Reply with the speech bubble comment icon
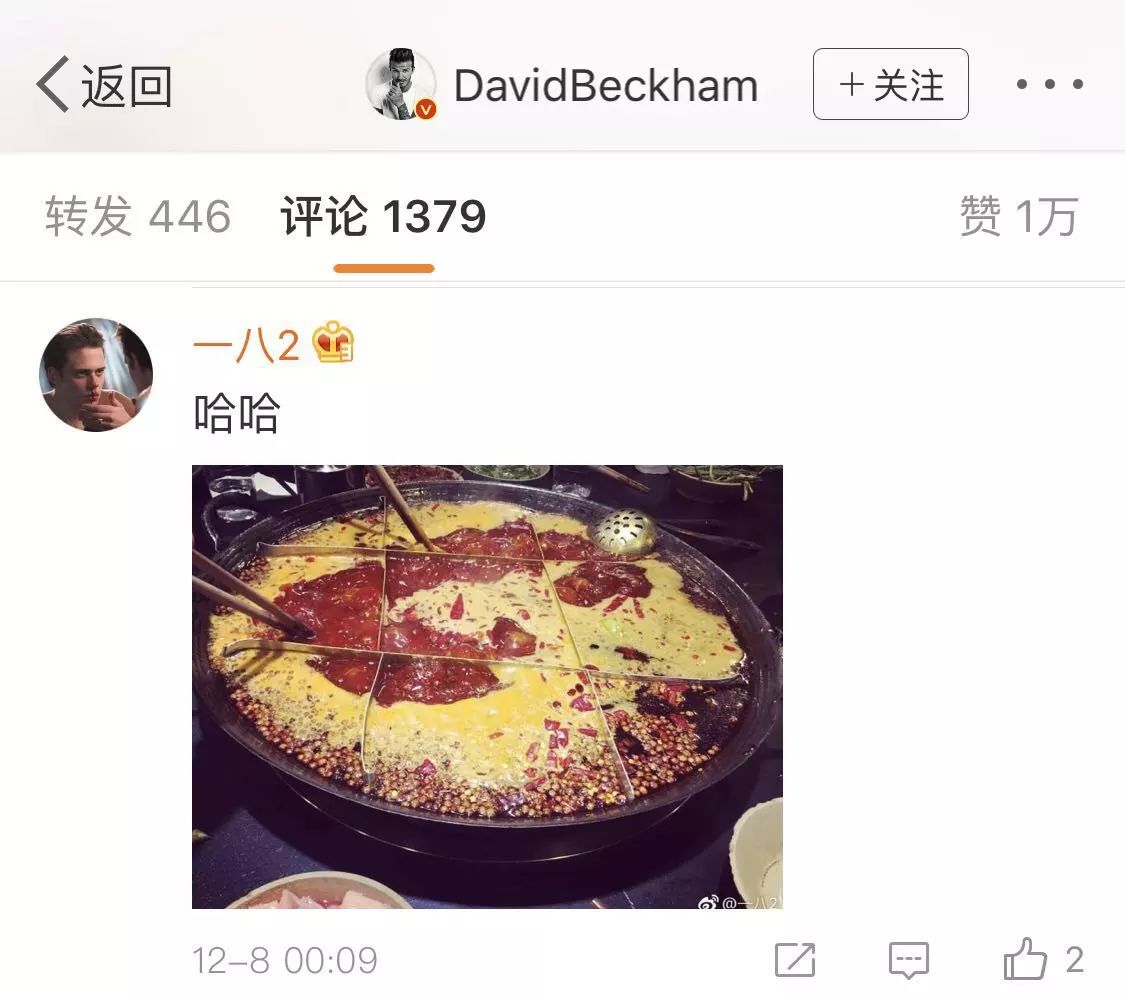This screenshot has width=1125, height=994. click(x=909, y=960)
